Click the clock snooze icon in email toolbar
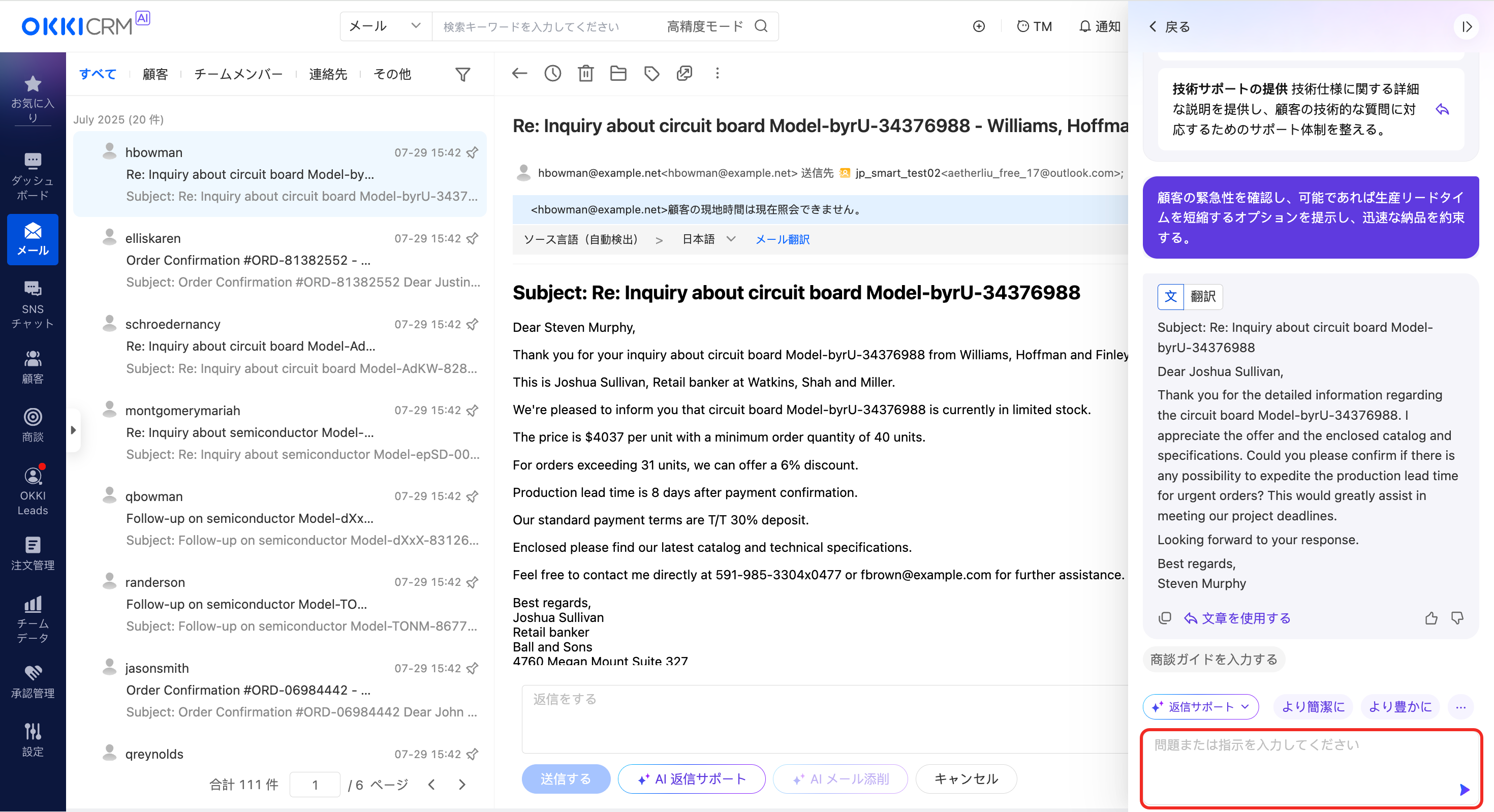Image resolution: width=1494 pixels, height=812 pixels. (552, 73)
